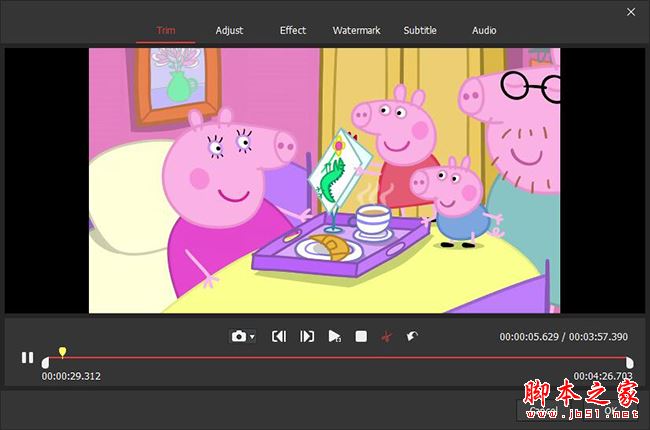Viewport: 650px width, 430px height.
Task: Click the 00:00:29.312 start time label
Action: tap(71, 377)
